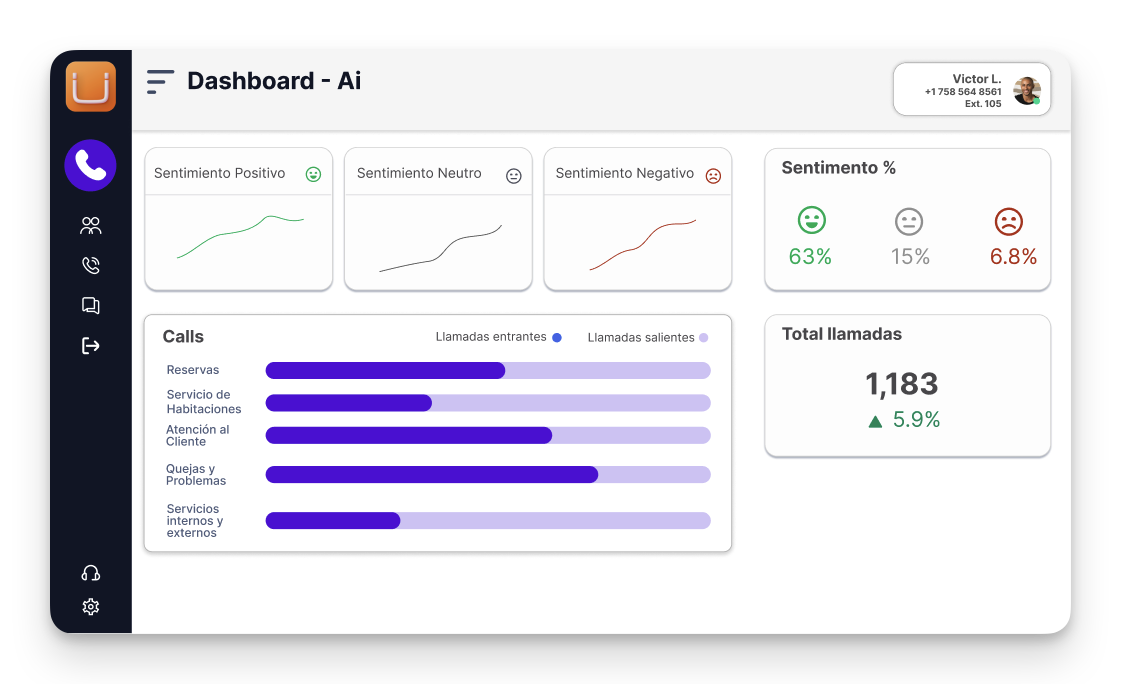Image resolution: width=1121 pixels, height=684 pixels.
Task: Select the Sentimiento Positivo chart card
Action: 238,220
